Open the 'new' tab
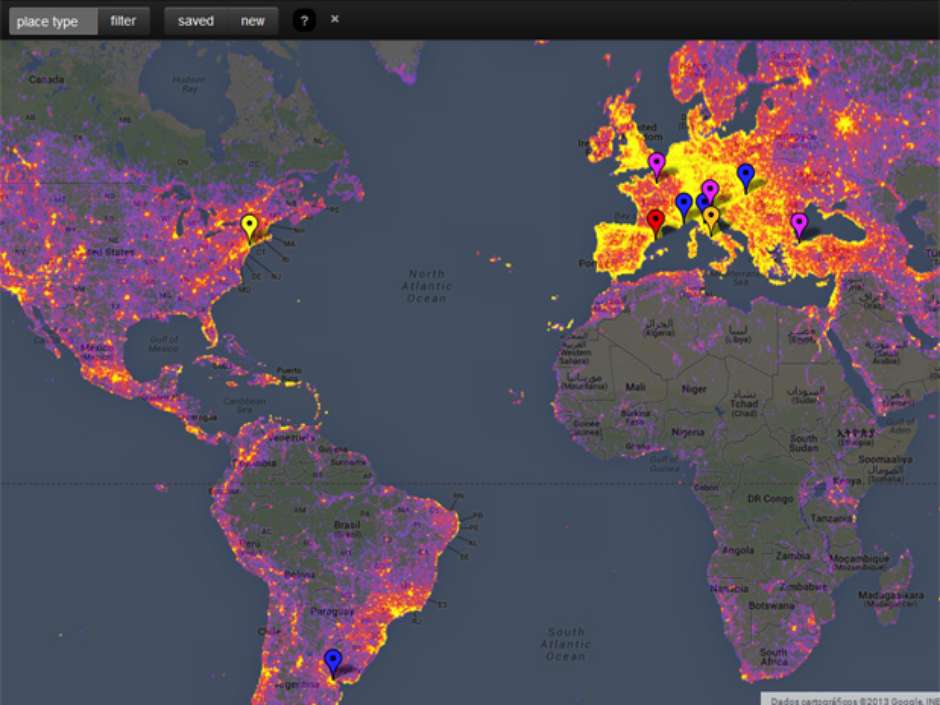 coord(253,21)
